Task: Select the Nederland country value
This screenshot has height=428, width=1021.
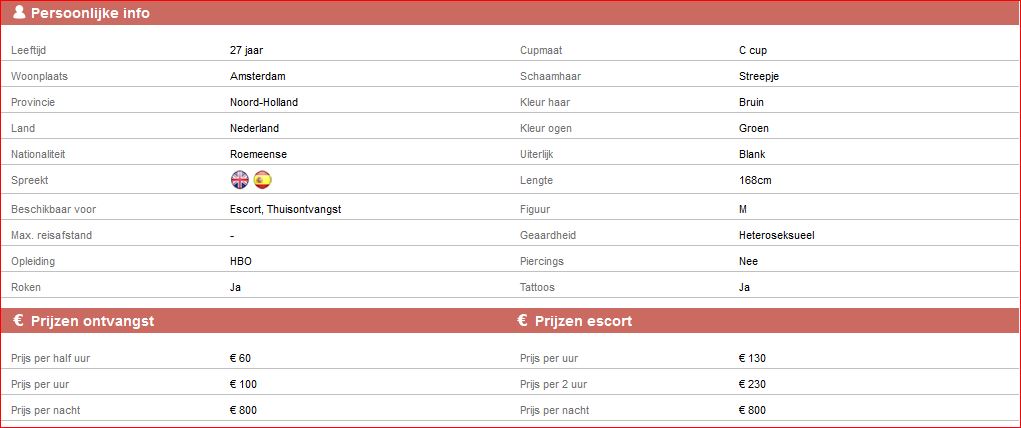Action: pyautogui.click(x=254, y=128)
